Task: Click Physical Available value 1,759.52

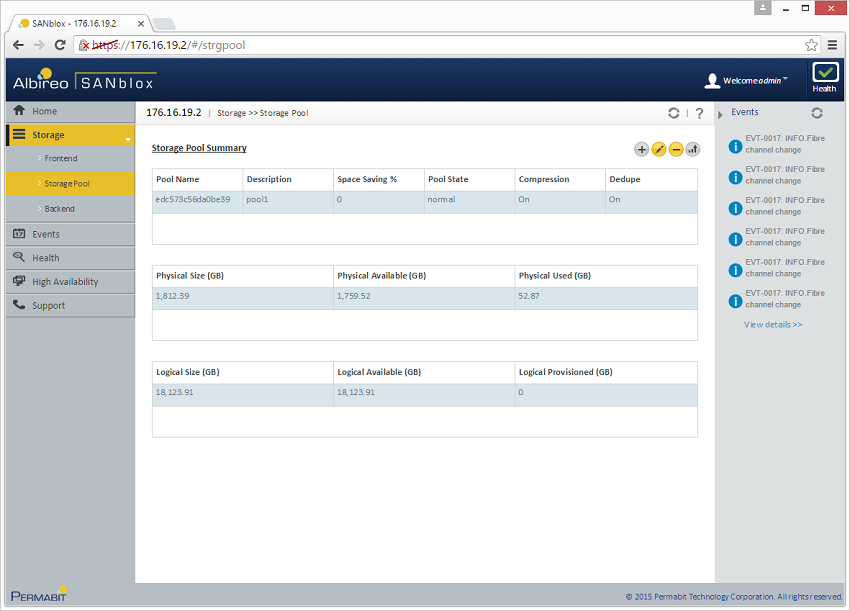Action: point(353,296)
